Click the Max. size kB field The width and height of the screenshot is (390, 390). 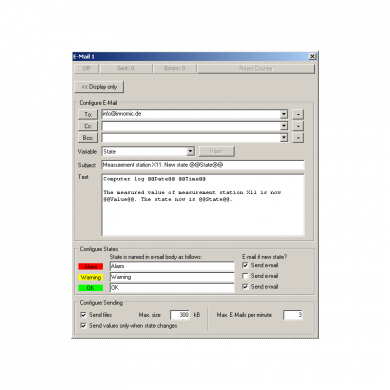tap(180, 315)
